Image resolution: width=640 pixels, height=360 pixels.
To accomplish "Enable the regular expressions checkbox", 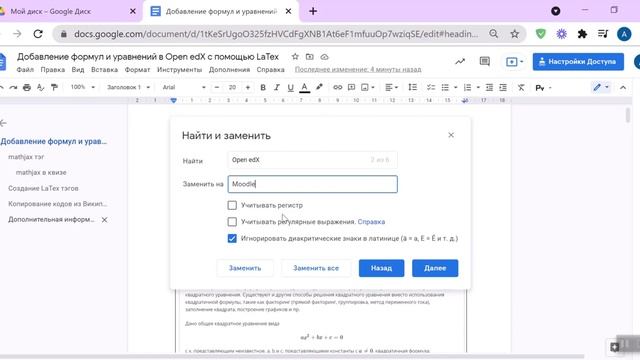I will click(x=232, y=222).
